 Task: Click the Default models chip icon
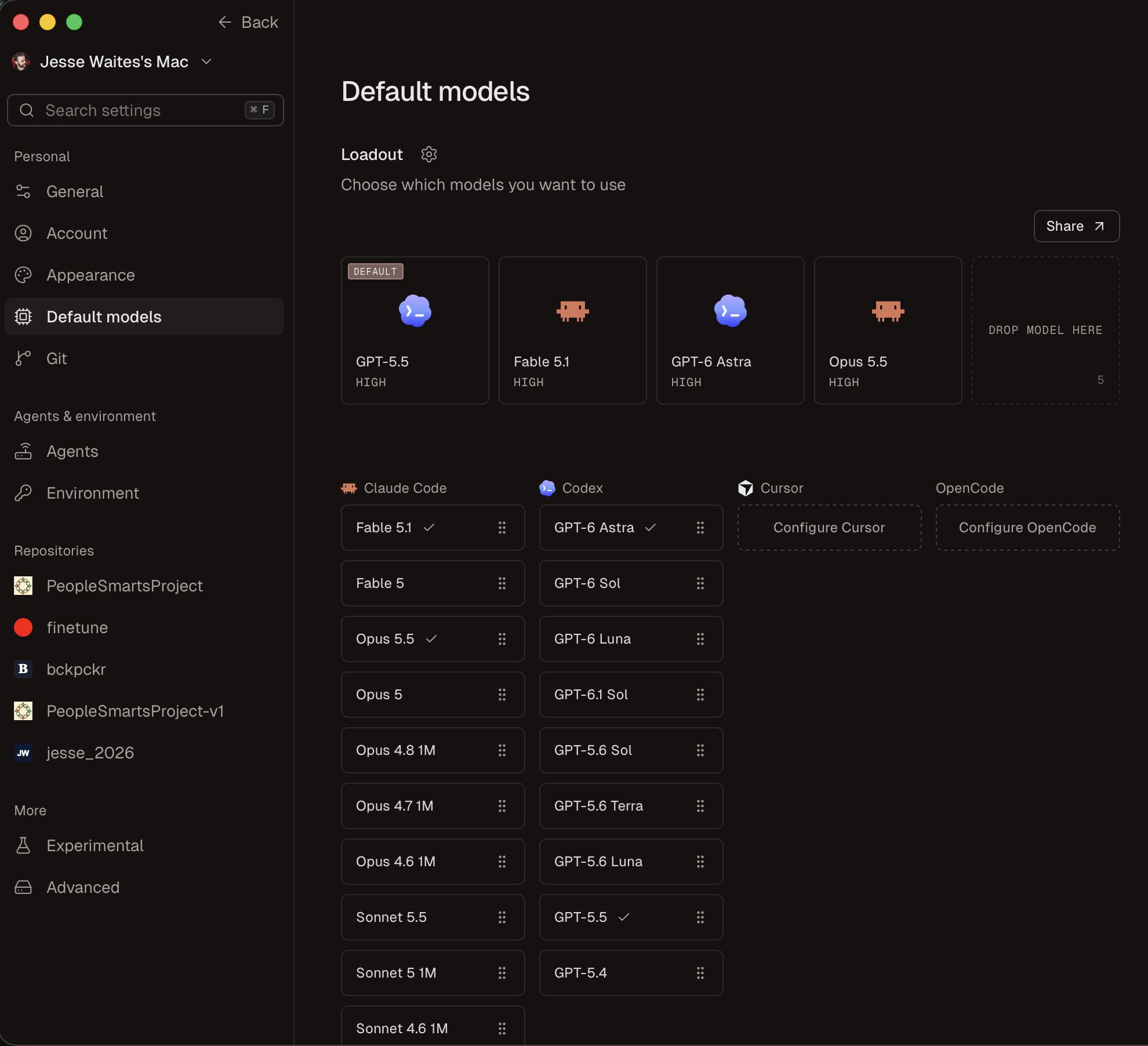[x=23, y=317]
